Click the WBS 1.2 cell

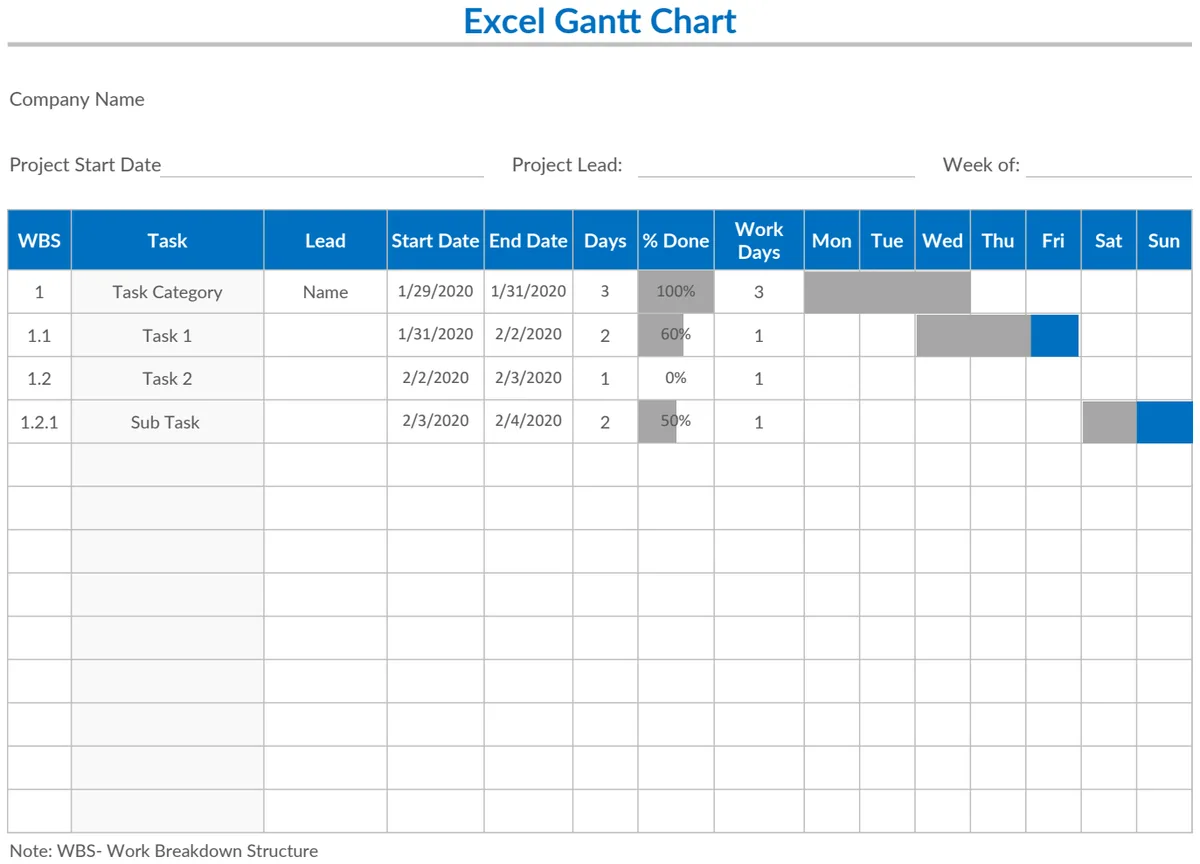coord(39,378)
